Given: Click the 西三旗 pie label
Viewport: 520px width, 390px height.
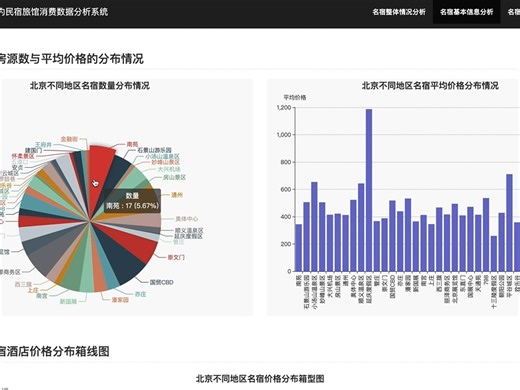Looking at the screenshot, I should pos(23,284).
